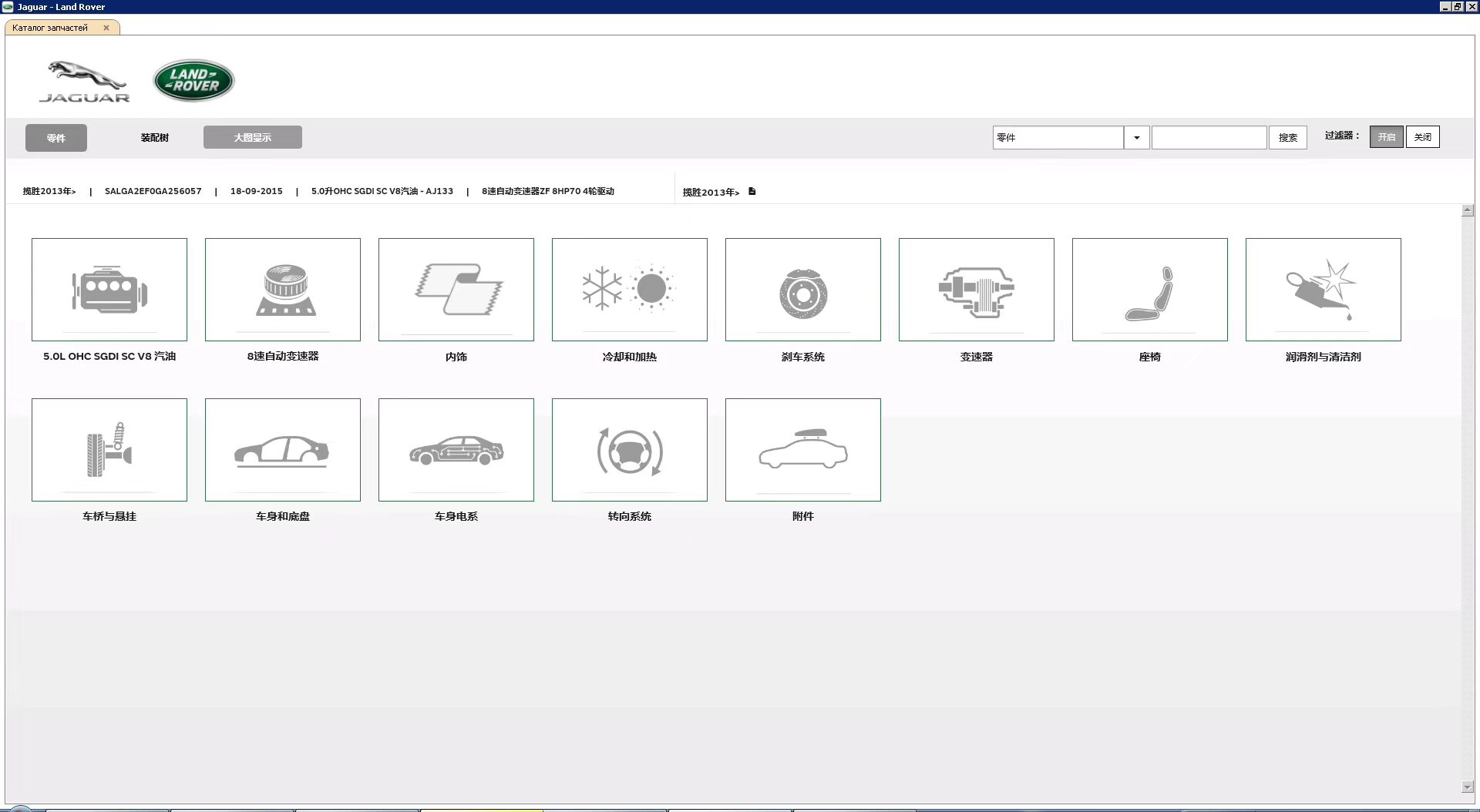This screenshot has width=1480, height=812.
Task: Open the 8速自动变速器 transmission category
Action: [x=283, y=290]
